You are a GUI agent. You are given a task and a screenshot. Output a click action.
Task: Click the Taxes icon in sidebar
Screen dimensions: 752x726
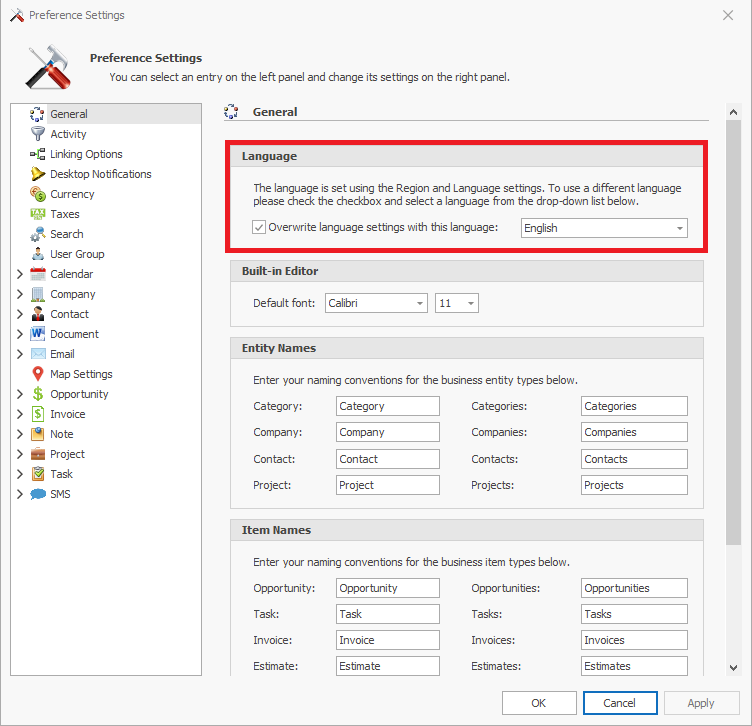(38, 214)
